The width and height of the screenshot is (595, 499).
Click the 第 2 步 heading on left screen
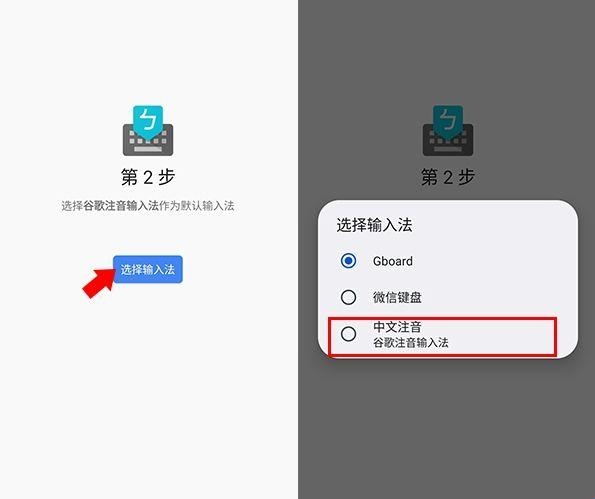[x=148, y=177]
